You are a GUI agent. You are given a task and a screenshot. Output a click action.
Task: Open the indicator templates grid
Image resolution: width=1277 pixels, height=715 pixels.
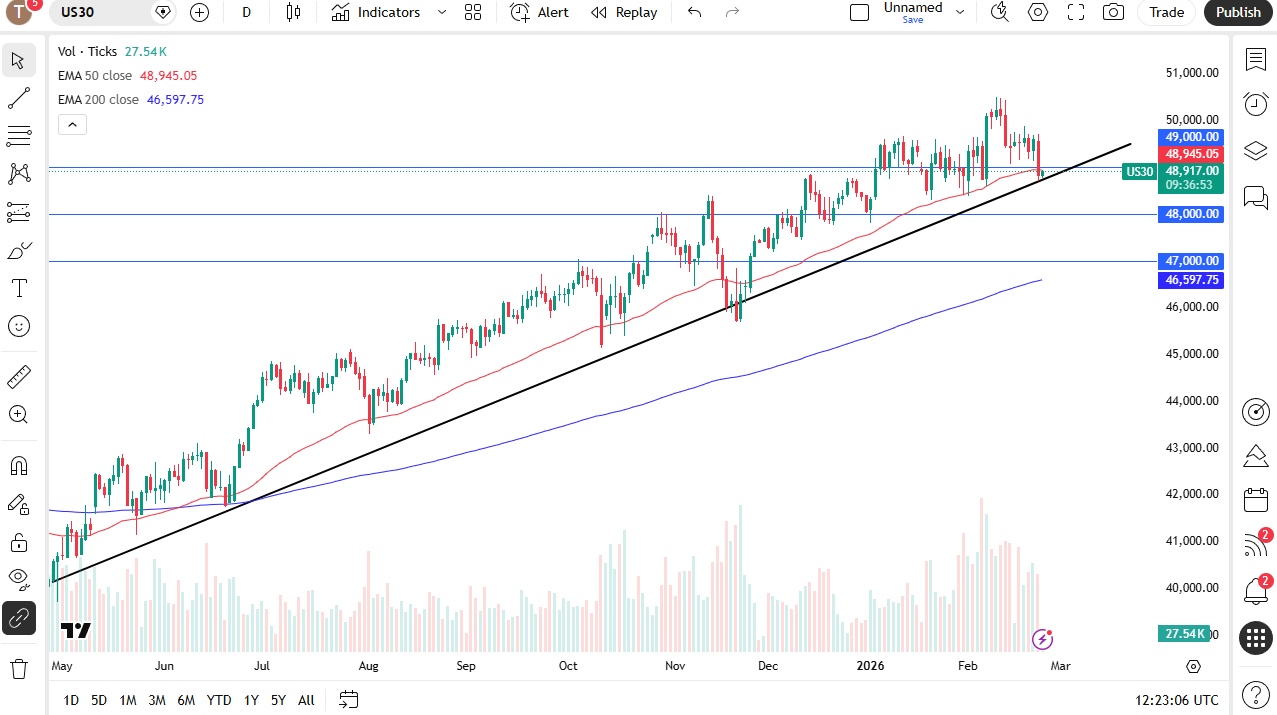[473, 12]
